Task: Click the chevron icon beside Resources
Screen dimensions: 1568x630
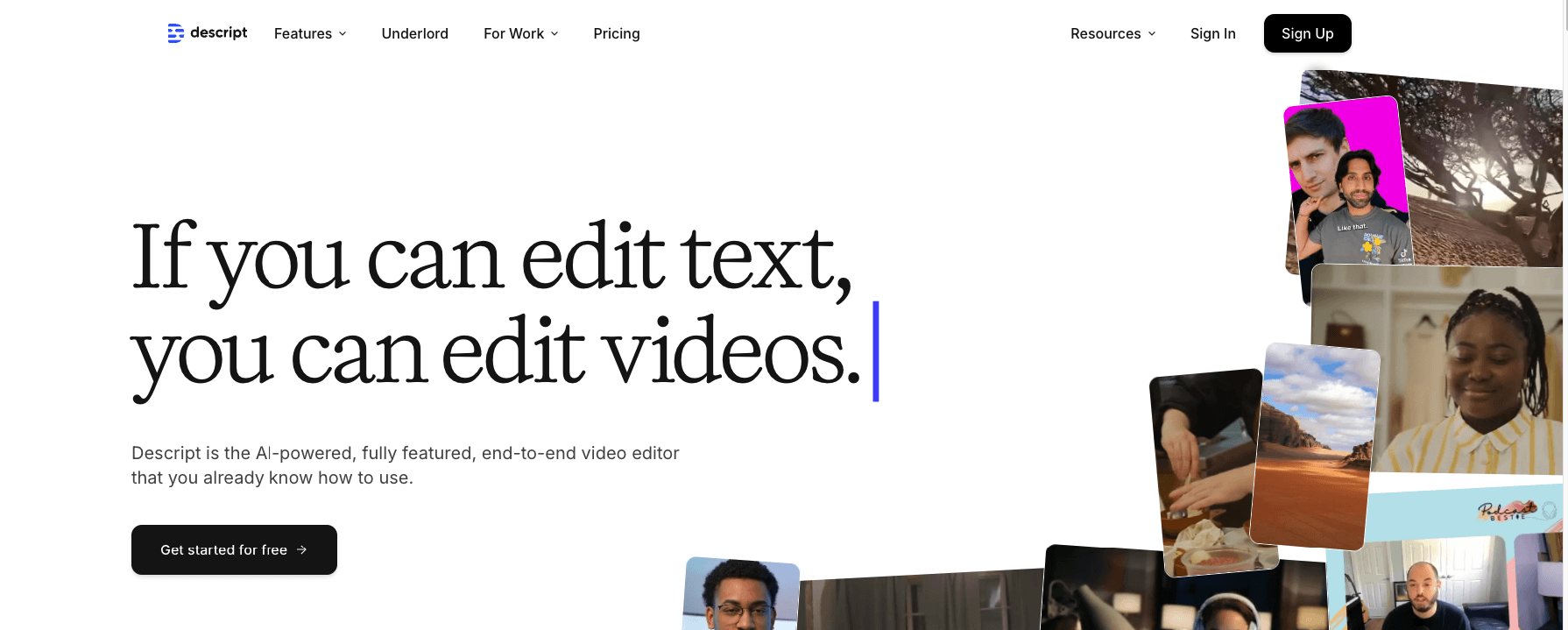Action: (1152, 34)
